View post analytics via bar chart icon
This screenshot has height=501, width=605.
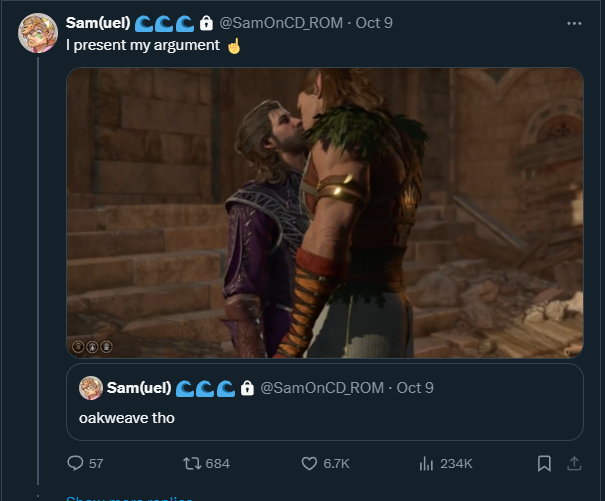click(426, 463)
